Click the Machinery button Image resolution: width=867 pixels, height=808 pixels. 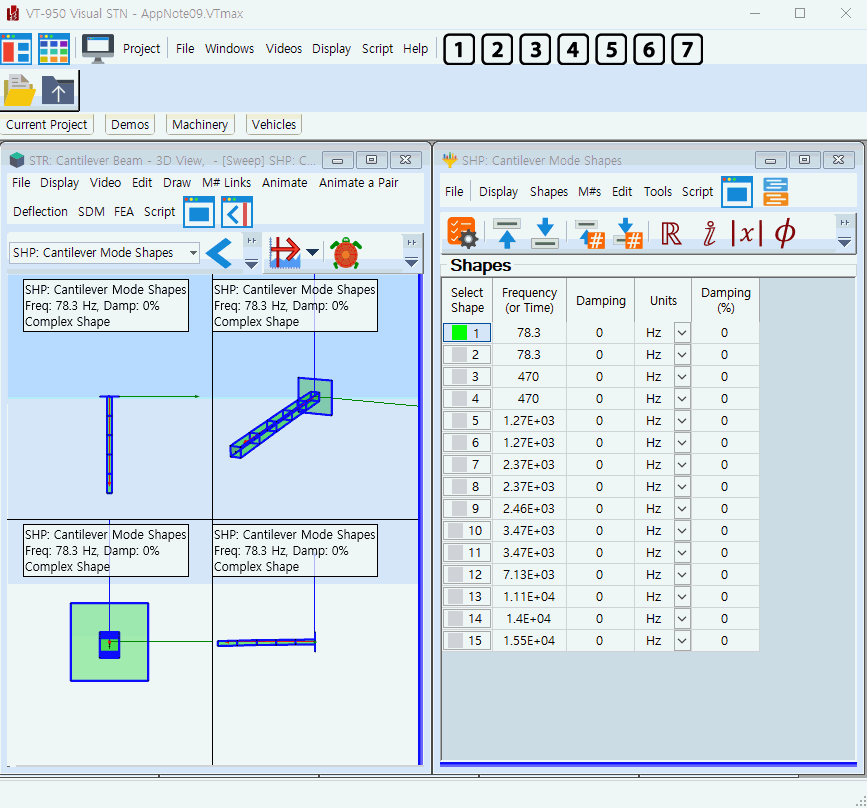pyautogui.click(x=200, y=124)
